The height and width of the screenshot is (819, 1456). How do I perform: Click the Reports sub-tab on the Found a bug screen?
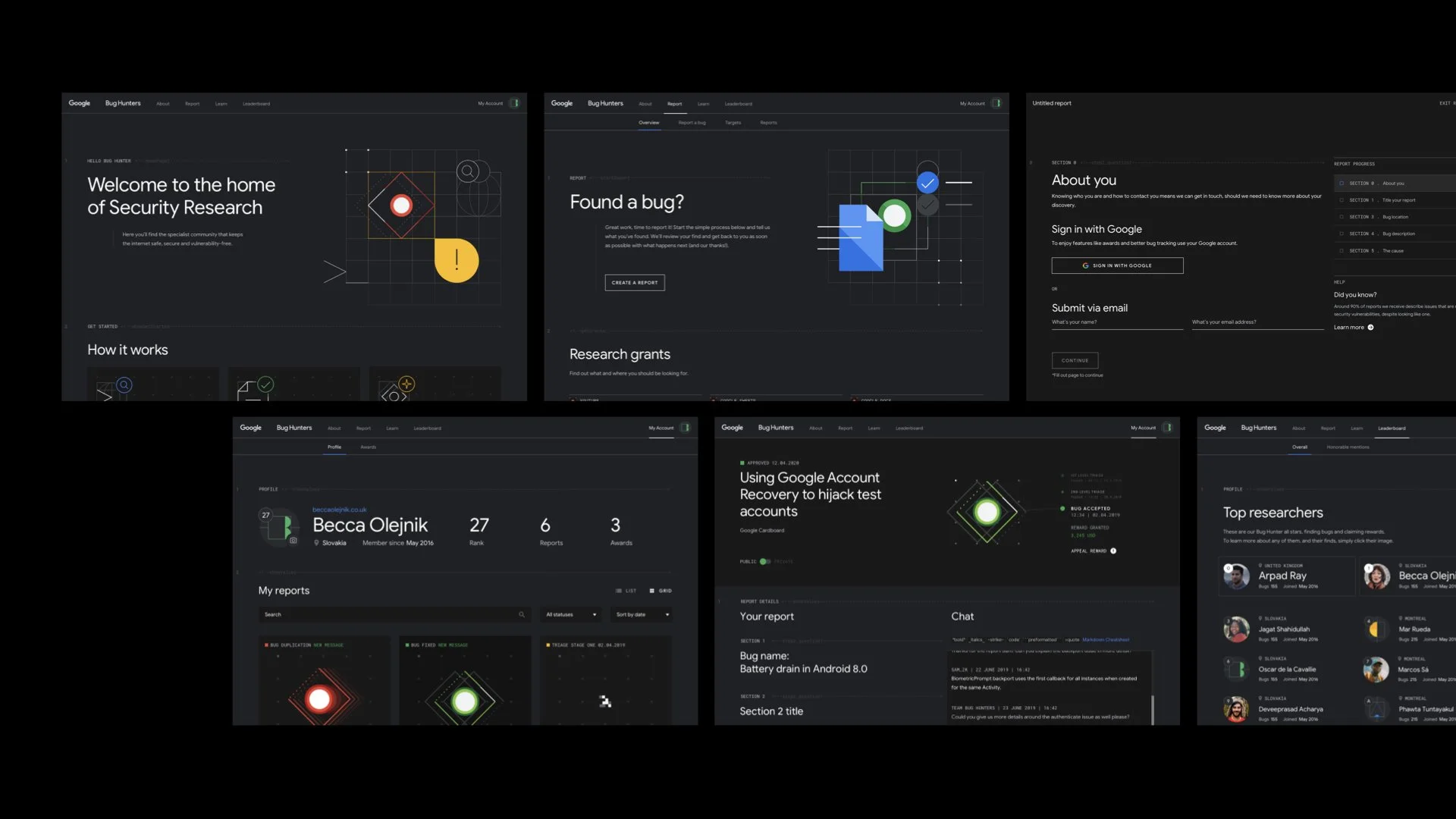(x=768, y=123)
